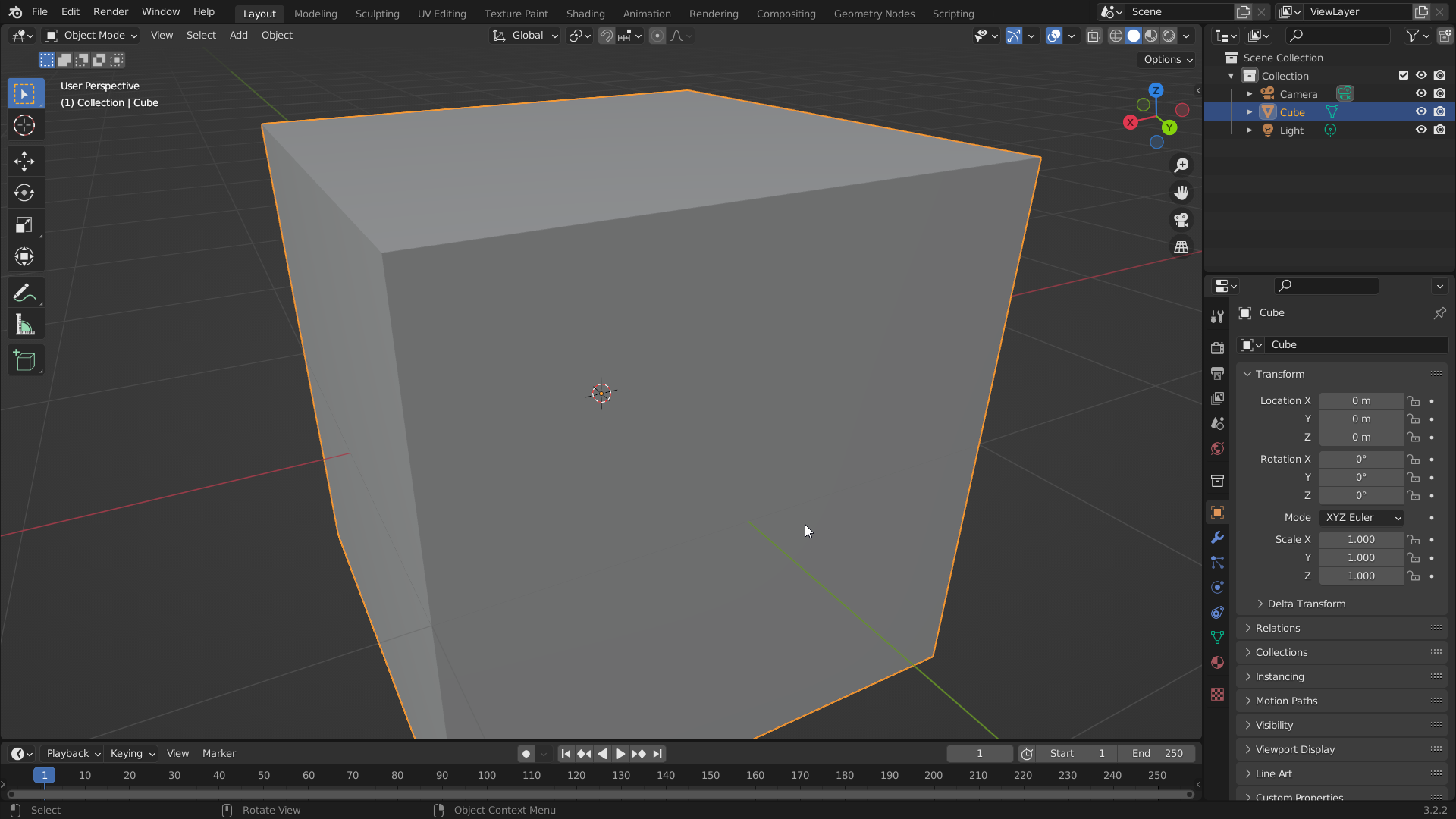Viewport: 1456px width, 819px height.
Task: Click the End frame 250 field
Action: tap(1157, 753)
